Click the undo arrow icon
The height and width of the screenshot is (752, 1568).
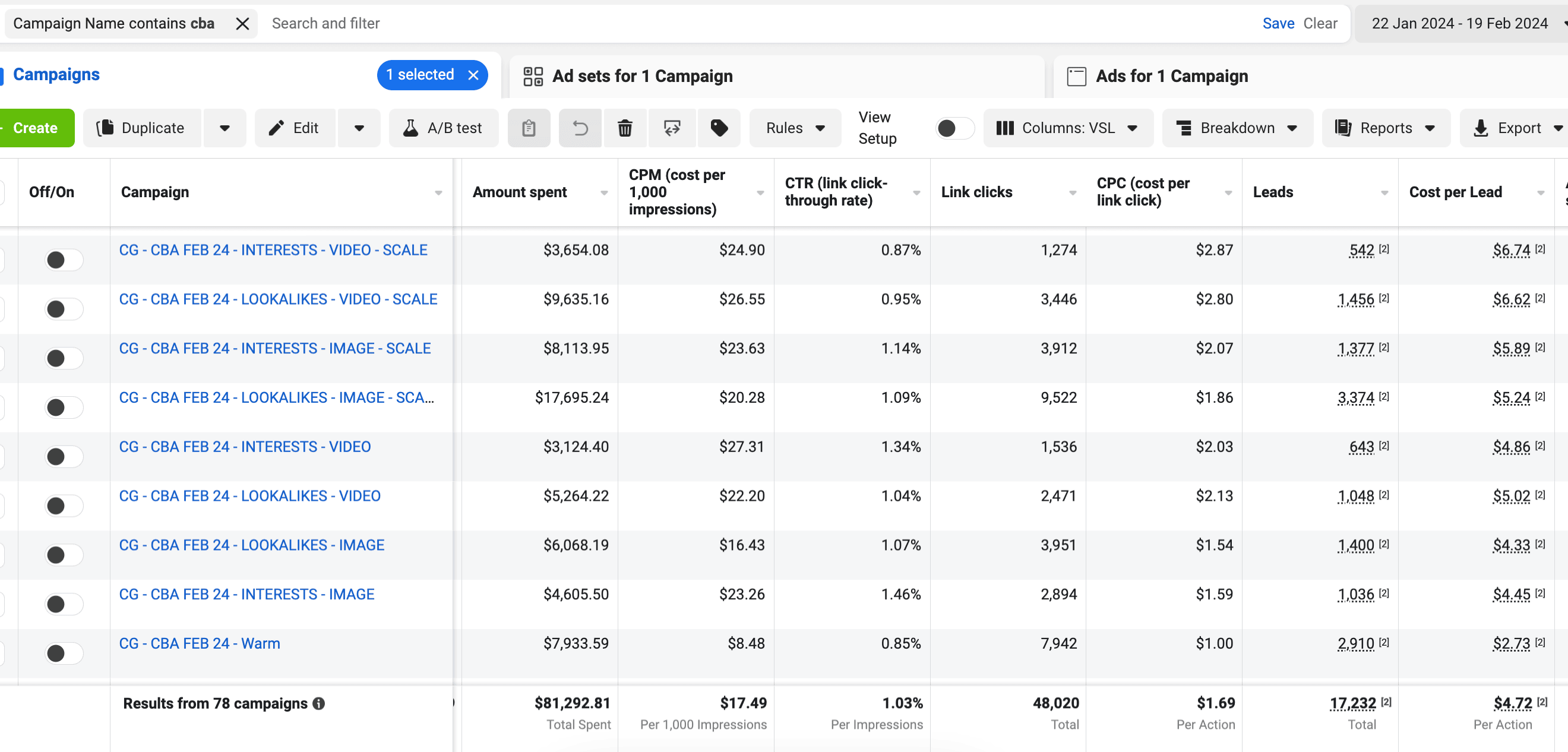pos(580,128)
